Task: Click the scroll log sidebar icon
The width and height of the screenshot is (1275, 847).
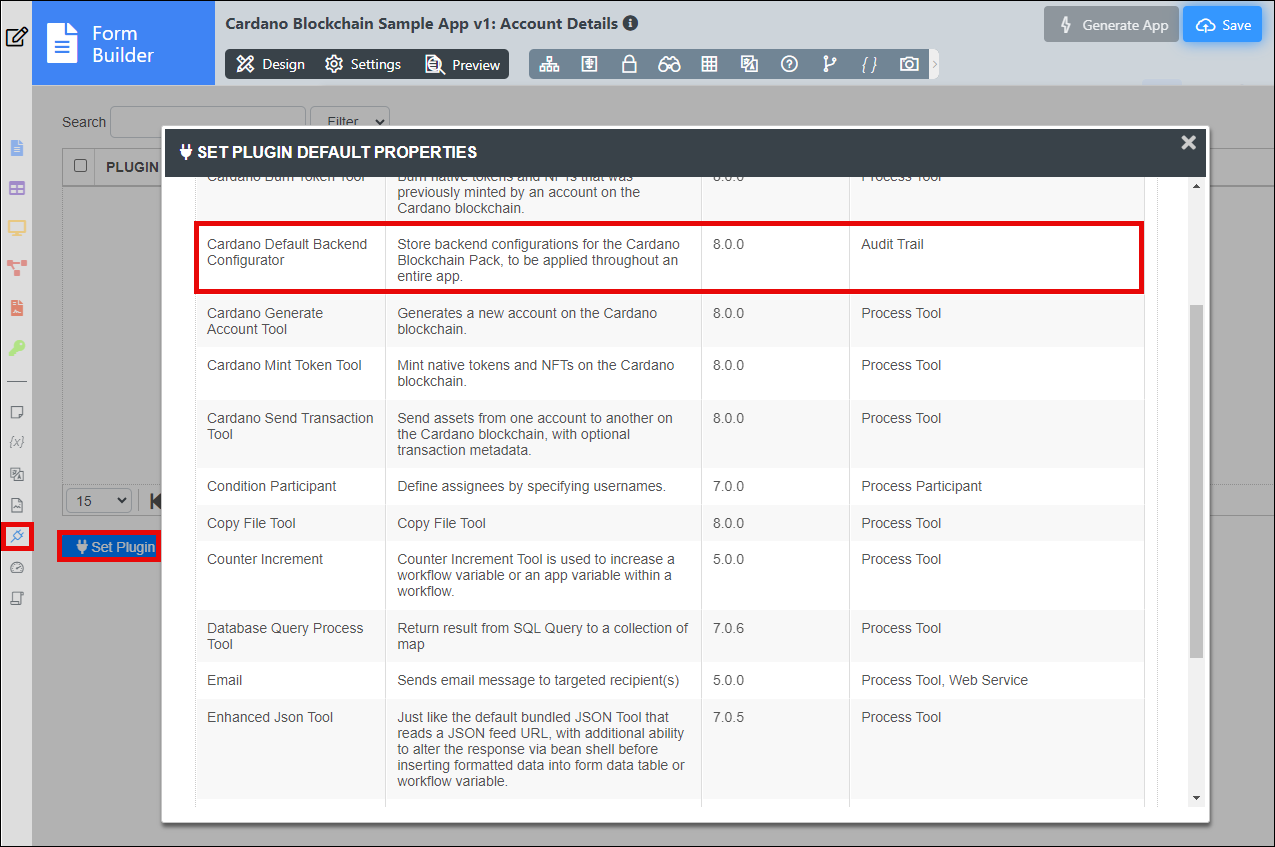Action: pos(16,599)
